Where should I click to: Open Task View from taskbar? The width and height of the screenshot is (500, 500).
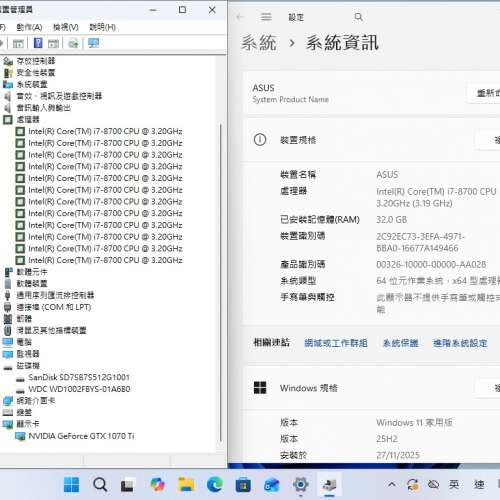click(x=127, y=485)
